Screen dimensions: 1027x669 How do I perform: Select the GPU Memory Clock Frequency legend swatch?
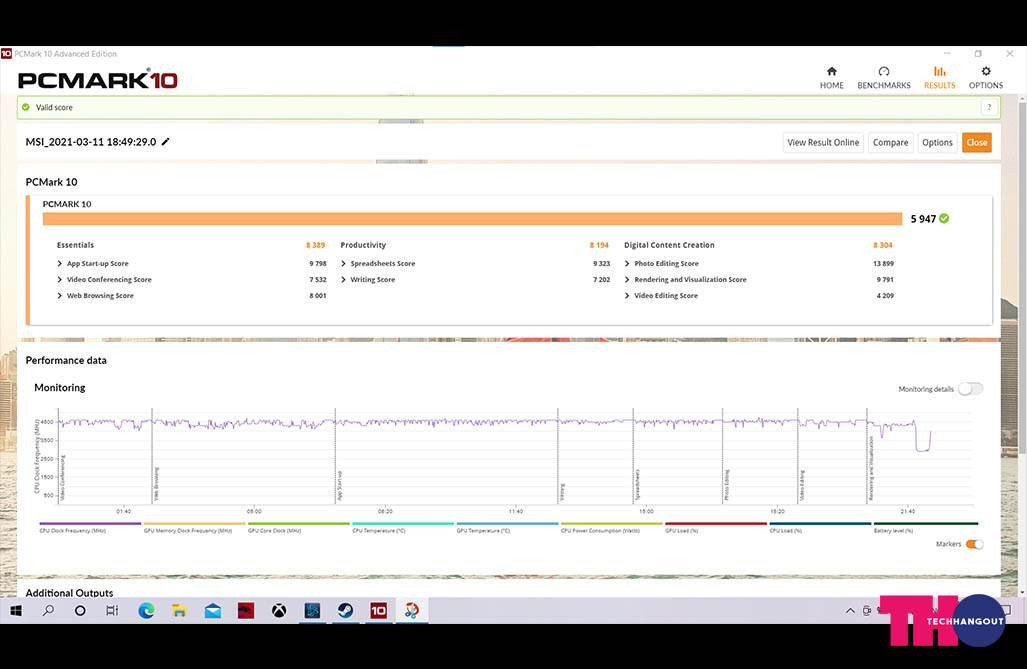click(x=195, y=524)
